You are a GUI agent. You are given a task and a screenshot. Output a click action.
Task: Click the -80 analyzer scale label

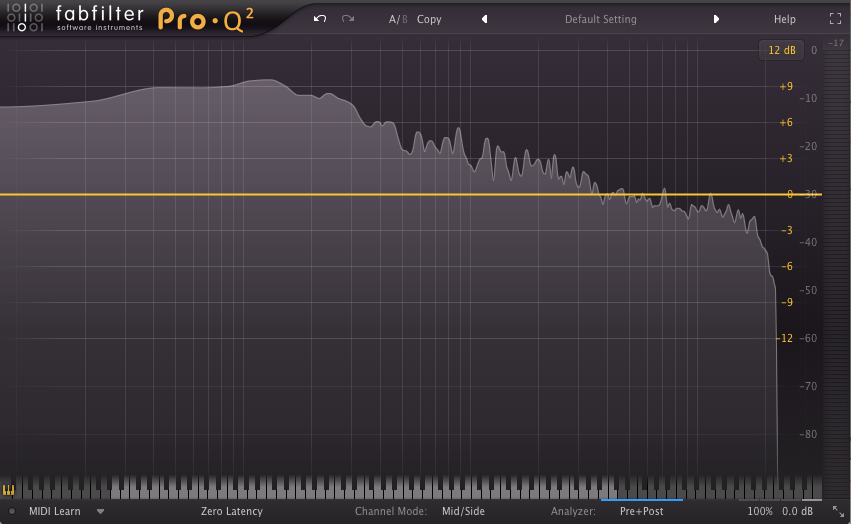(x=808, y=434)
